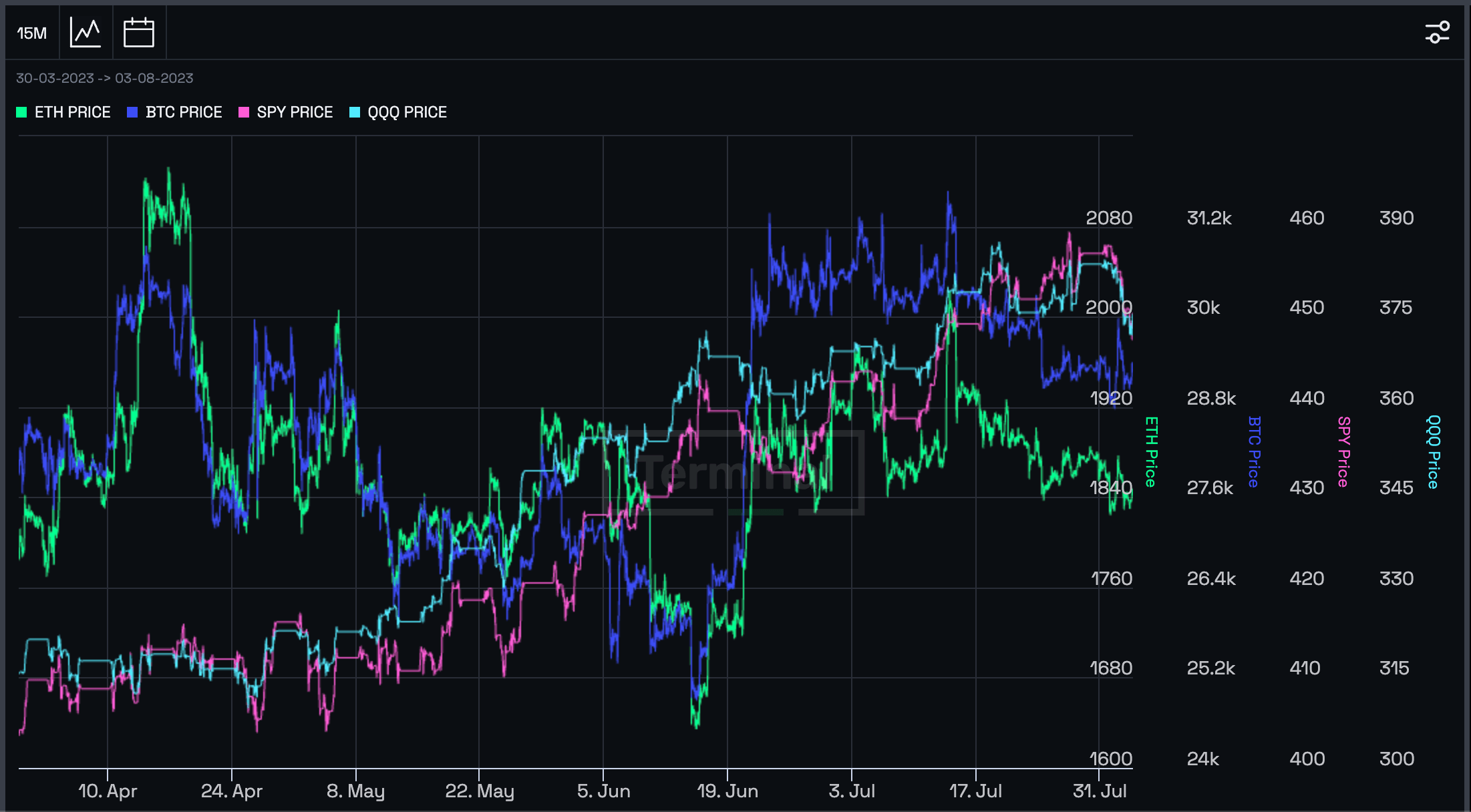Image resolution: width=1471 pixels, height=812 pixels.
Task: Click the 30k BTC axis value
Action: coord(1203,307)
